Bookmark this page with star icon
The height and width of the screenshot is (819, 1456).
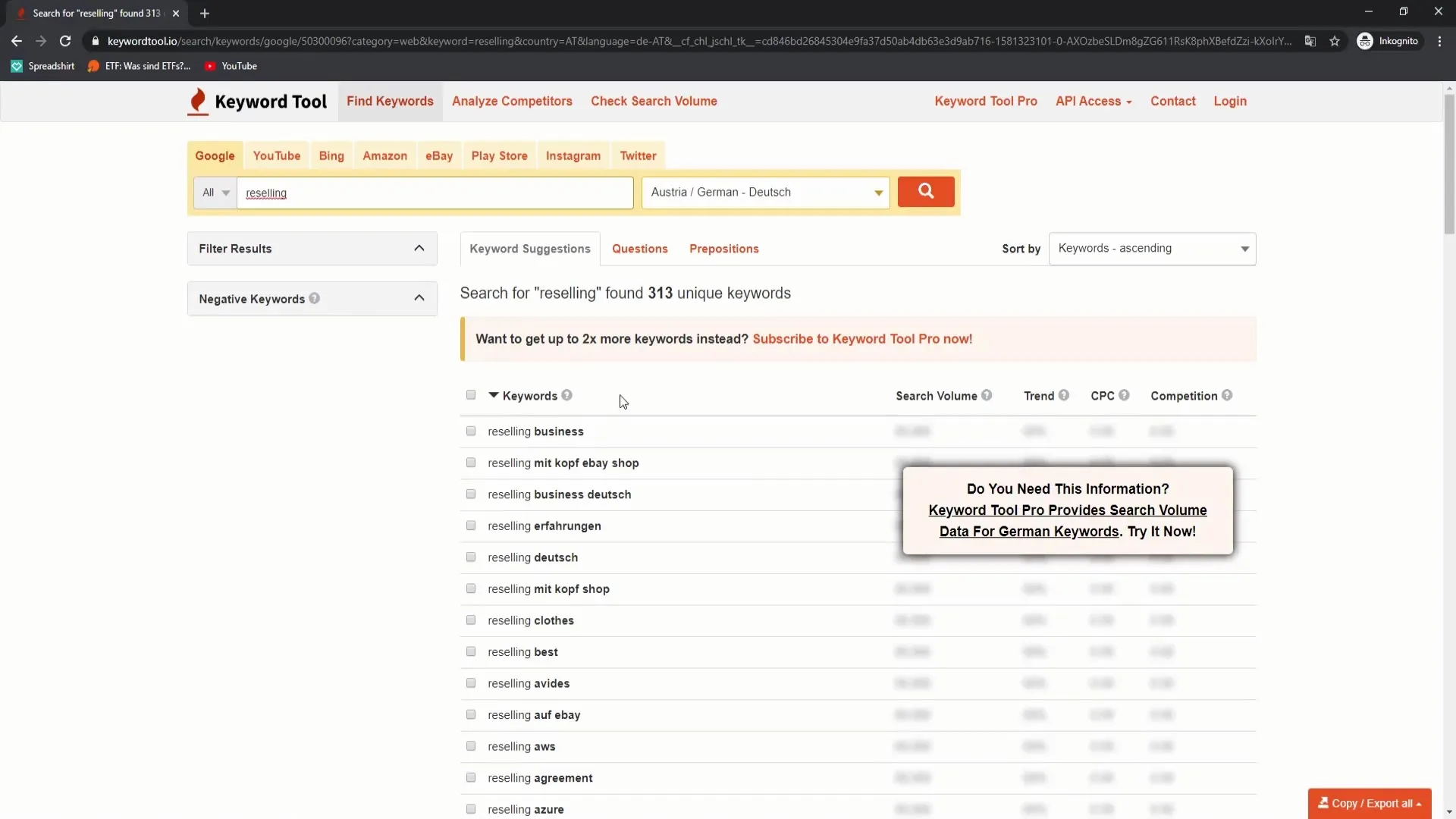tap(1335, 41)
